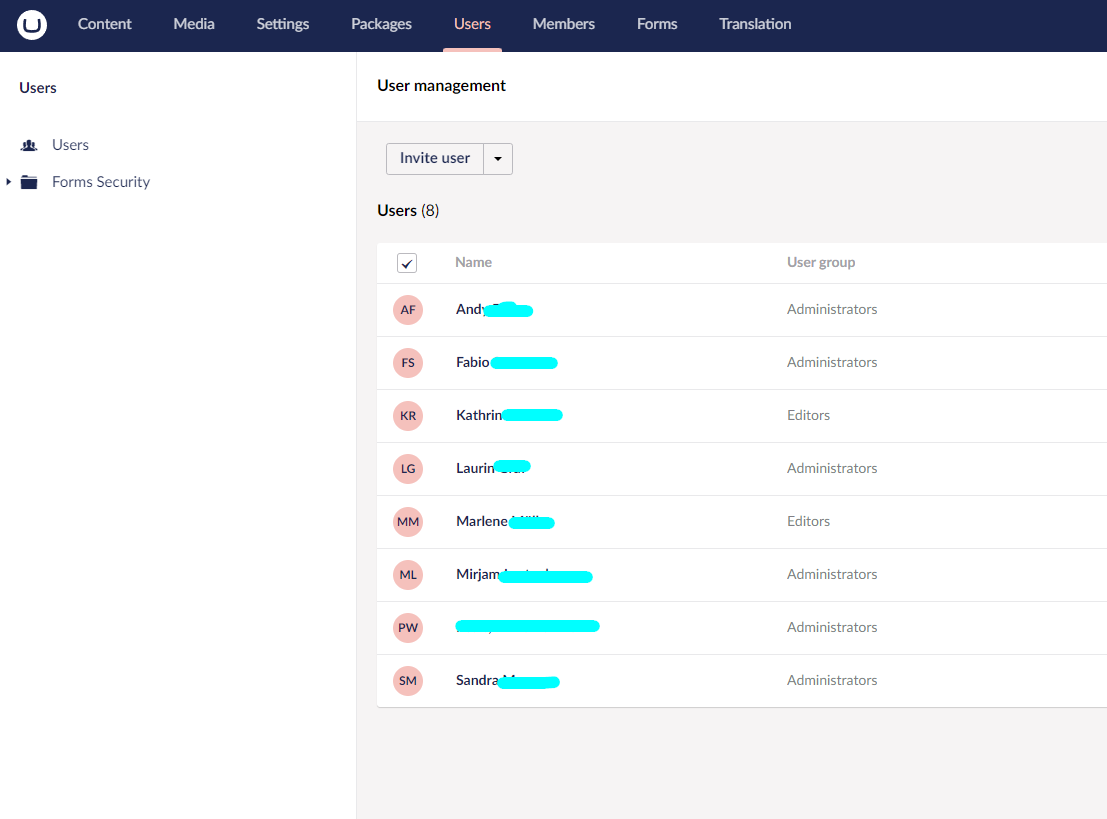This screenshot has width=1107, height=819.
Task: Open Sandra's user row
Action: [x=476, y=681]
